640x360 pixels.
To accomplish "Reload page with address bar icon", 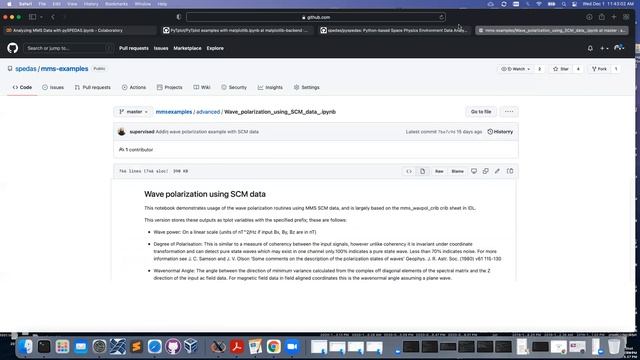I will [x=441, y=17].
